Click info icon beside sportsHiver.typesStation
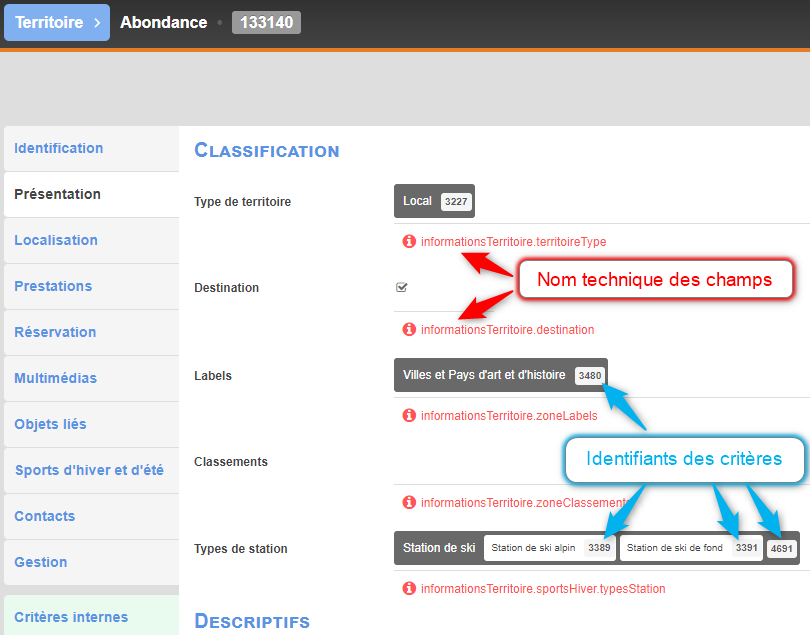Image resolution: width=810 pixels, height=635 pixels. coord(409,588)
